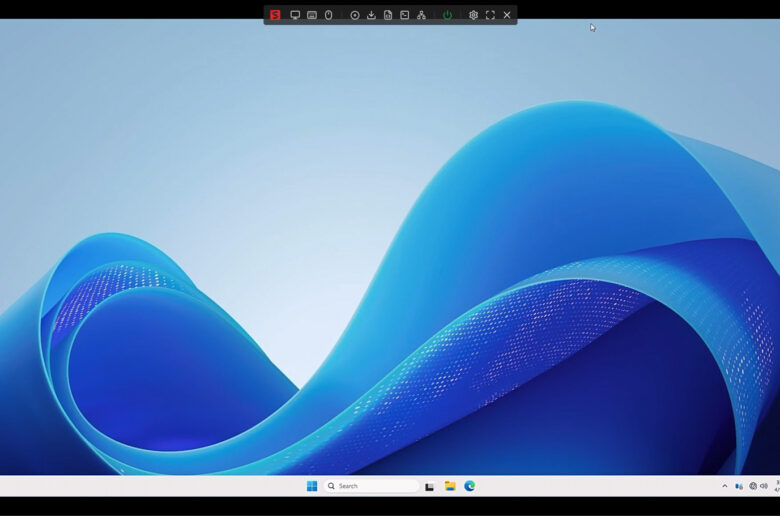This screenshot has height=516, width=780.
Task: Click the download tray icon in the toolbar
Action: point(371,15)
